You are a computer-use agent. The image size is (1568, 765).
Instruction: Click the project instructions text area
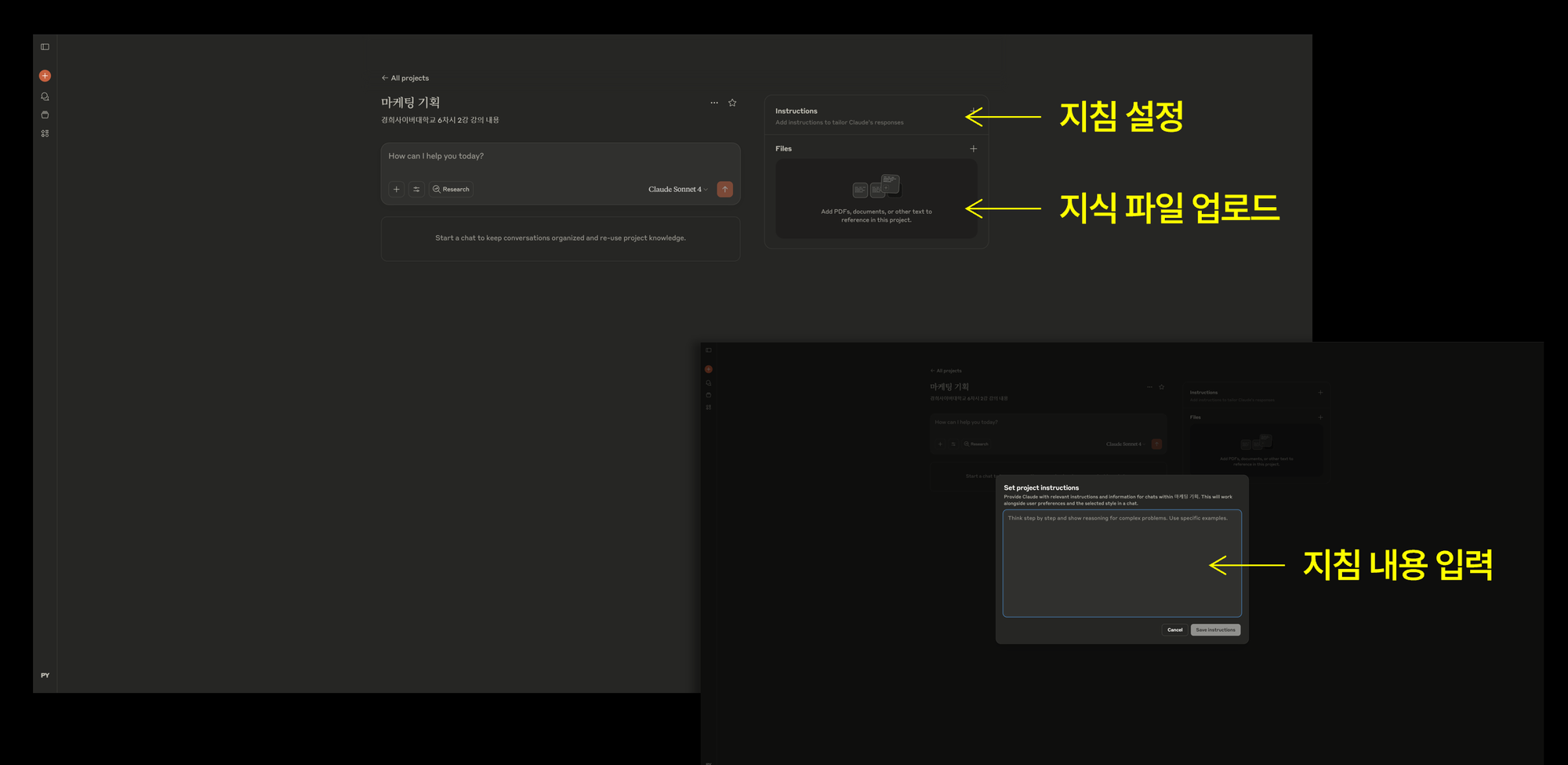(1121, 564)
